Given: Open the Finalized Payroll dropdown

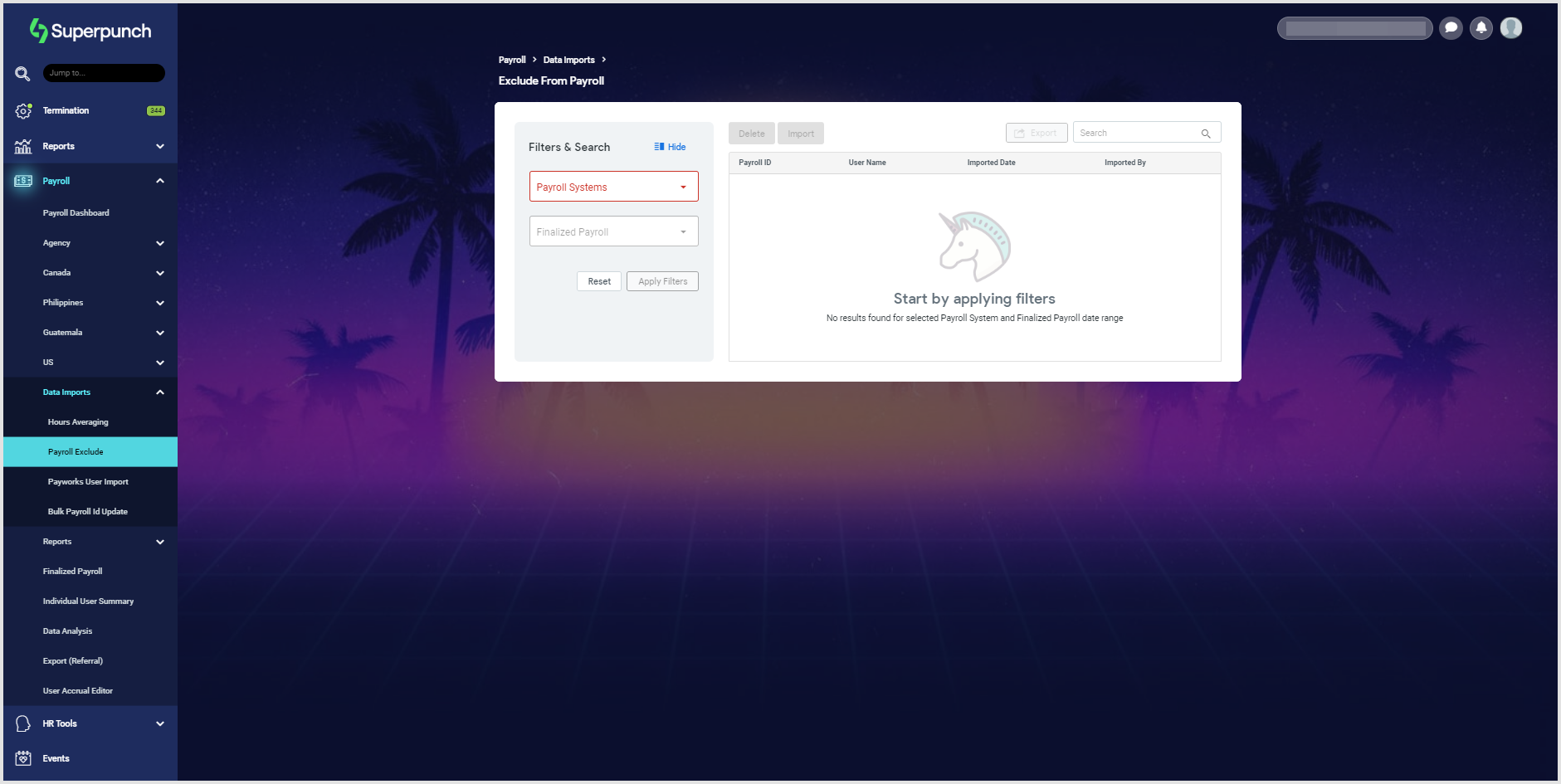Looking at the screenshot, I should (613, 231).
